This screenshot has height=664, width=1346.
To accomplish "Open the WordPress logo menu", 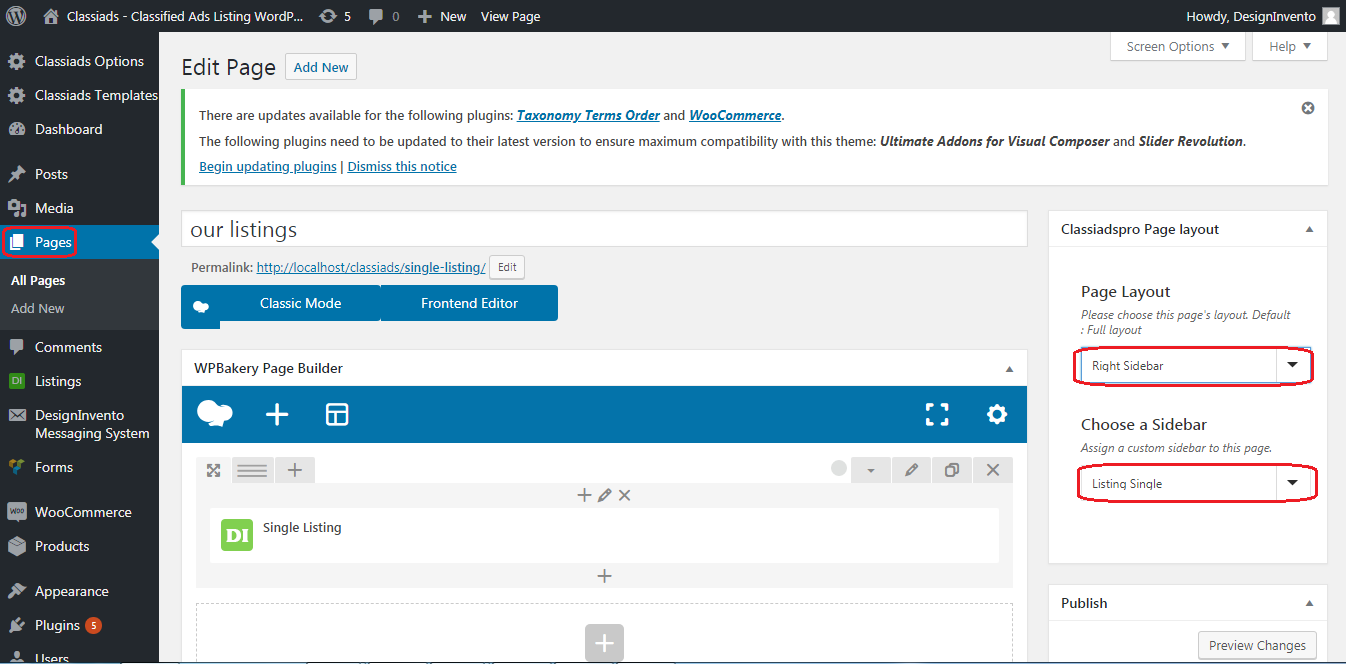I will tap(16, 16).
